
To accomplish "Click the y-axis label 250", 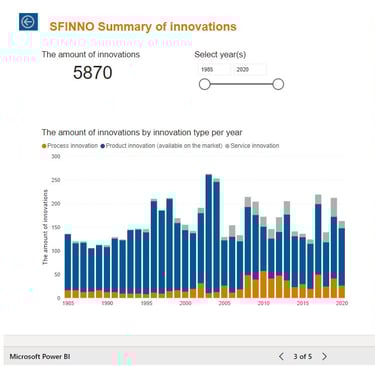I will click(56, 180).
